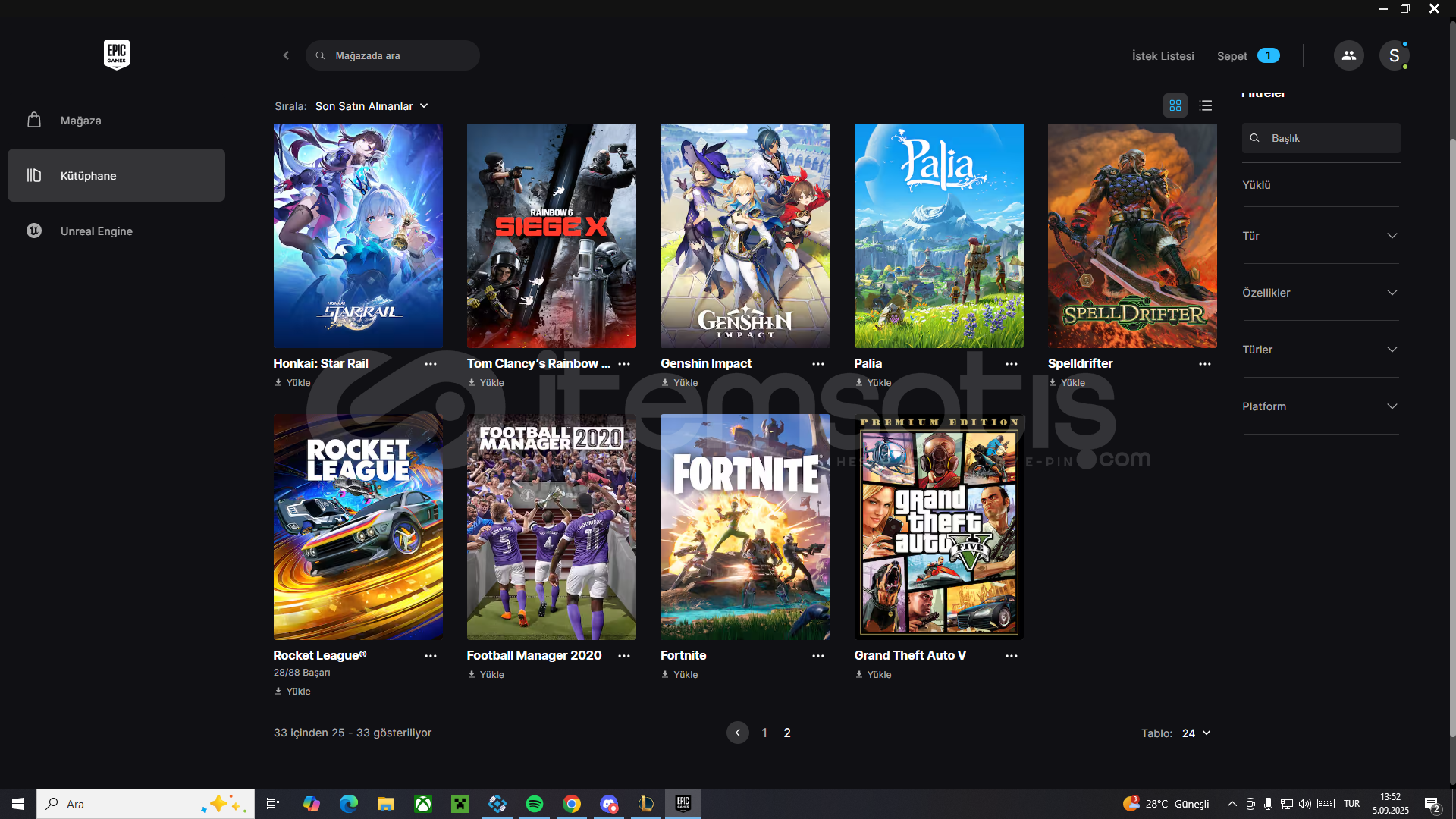Click Yükle under Tom Clancy's Rainbow
The height and width of the screenshot is (819, 1456).
tap(486, 383)
